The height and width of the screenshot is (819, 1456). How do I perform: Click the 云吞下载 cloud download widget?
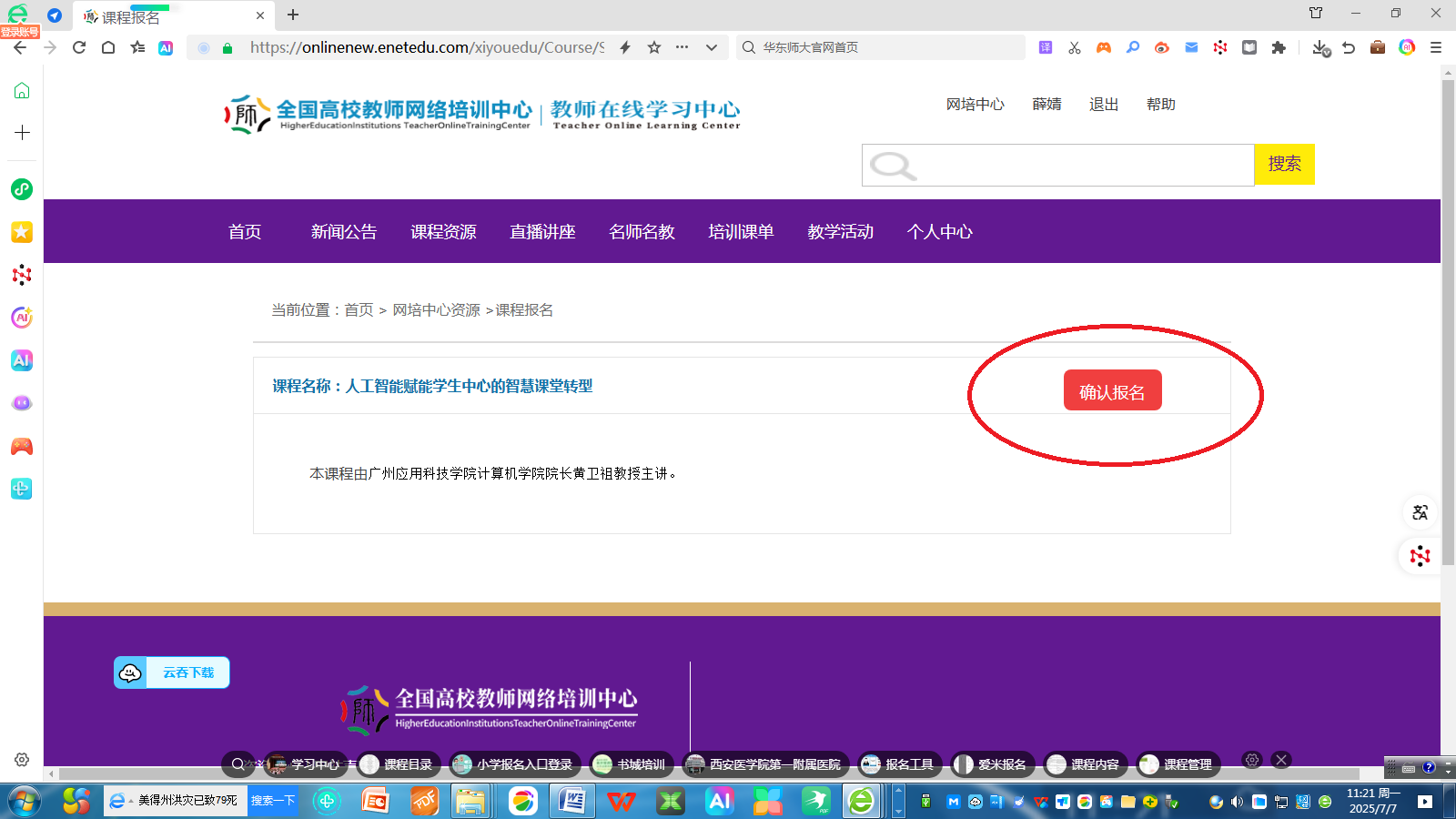[x=172, y=672]
